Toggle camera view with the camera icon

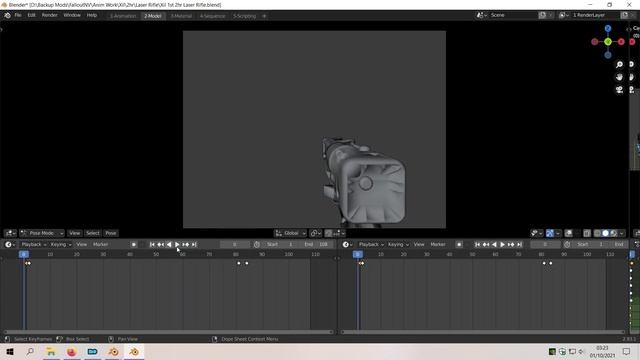click(619, 90)
